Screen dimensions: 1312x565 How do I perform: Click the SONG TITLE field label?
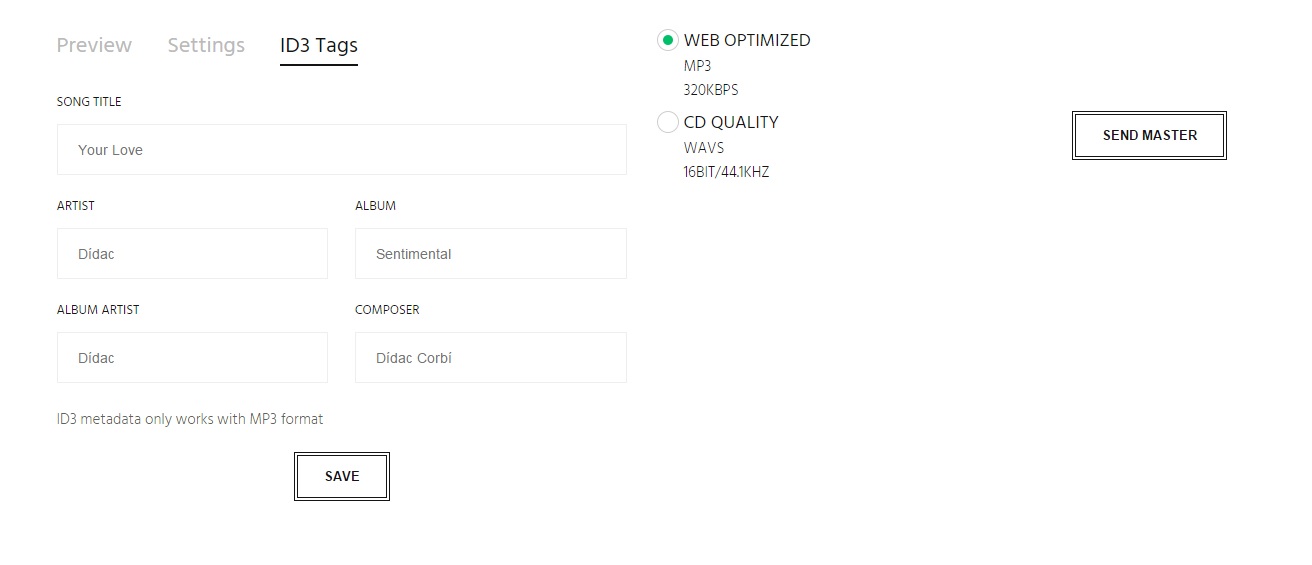[89, 102]
